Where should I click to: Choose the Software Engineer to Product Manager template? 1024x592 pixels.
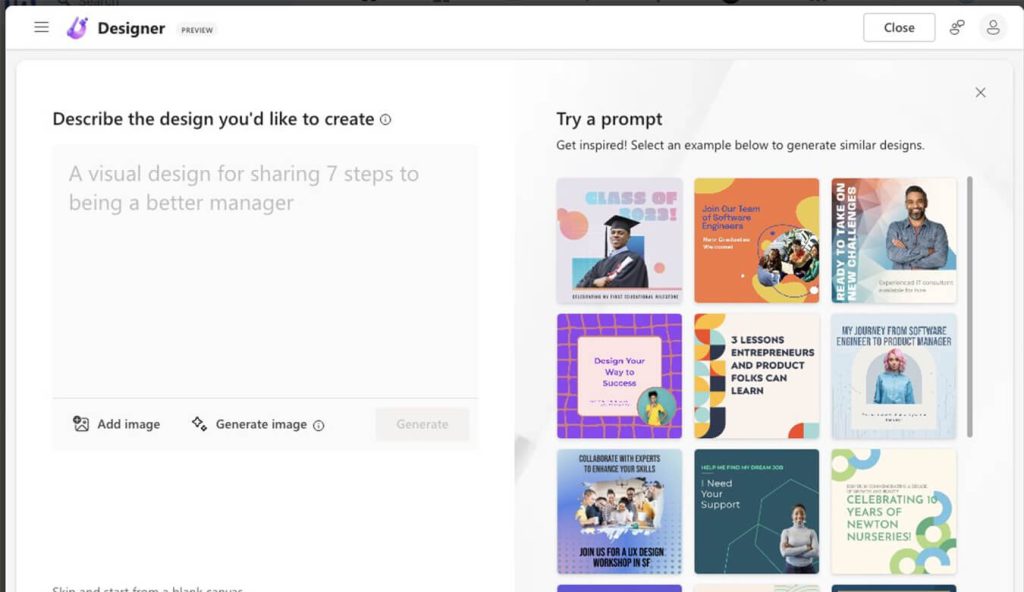(x=893, y=375)
